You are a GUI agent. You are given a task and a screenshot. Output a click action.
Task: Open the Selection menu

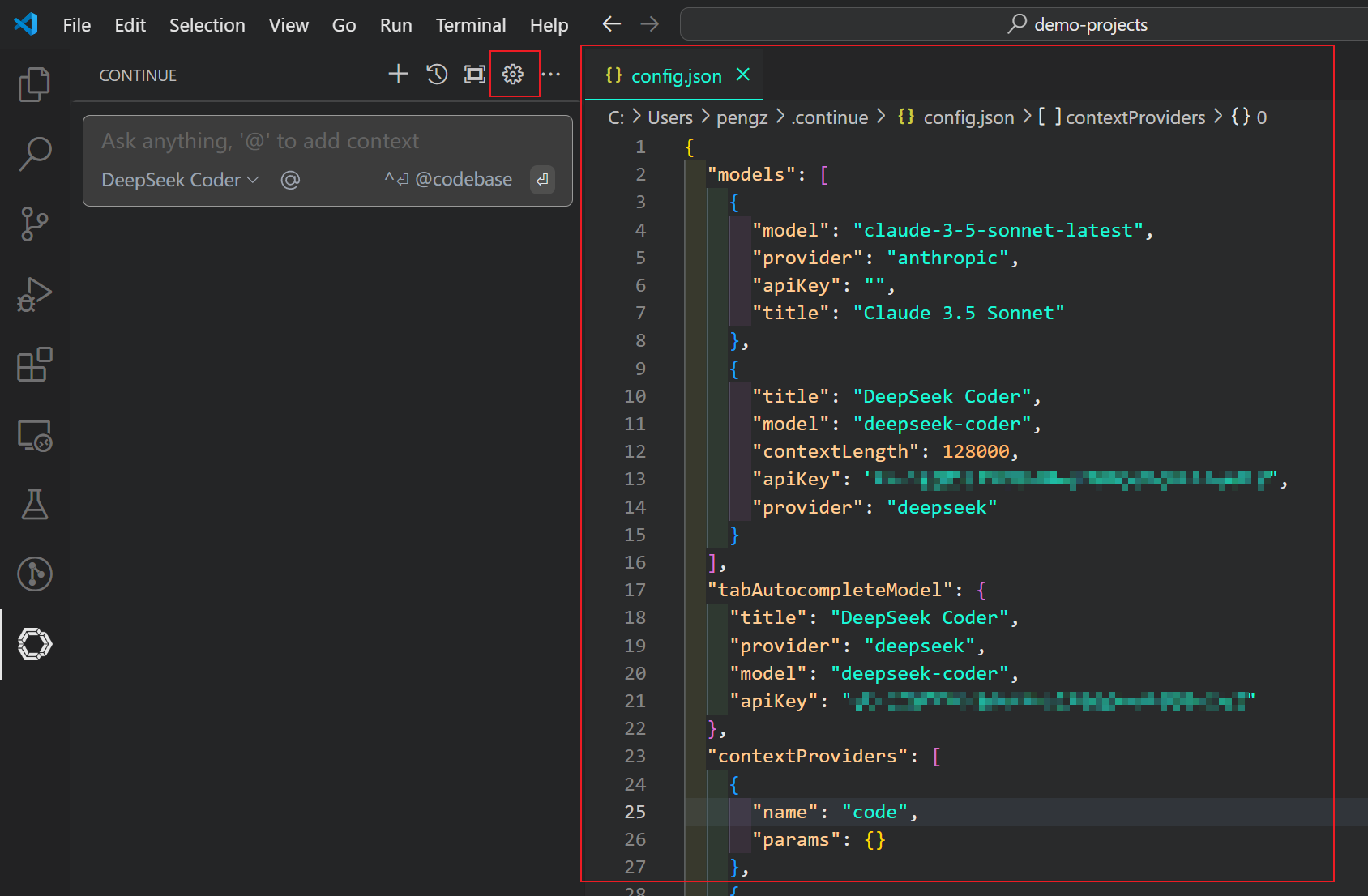pos(207,25)
